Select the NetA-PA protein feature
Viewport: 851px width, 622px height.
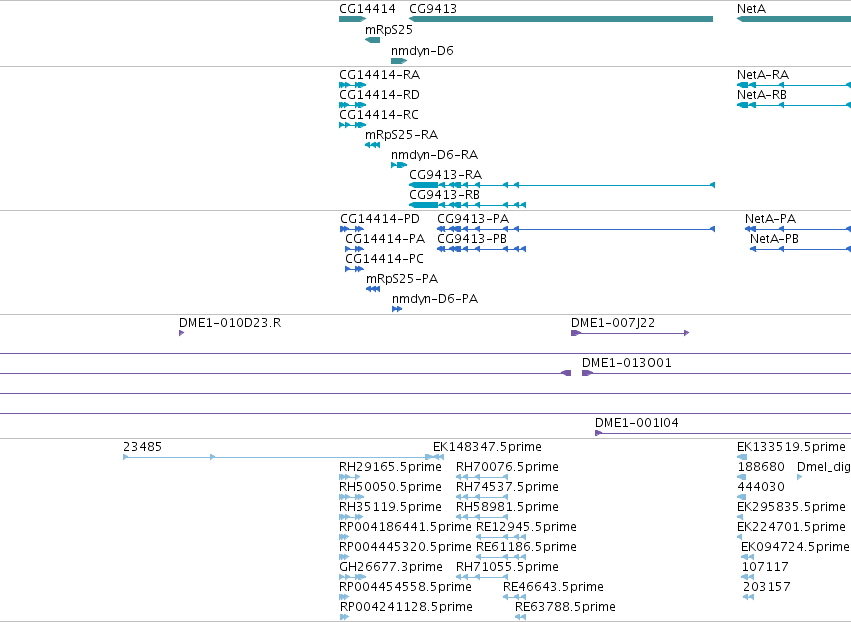click(798, 229)
